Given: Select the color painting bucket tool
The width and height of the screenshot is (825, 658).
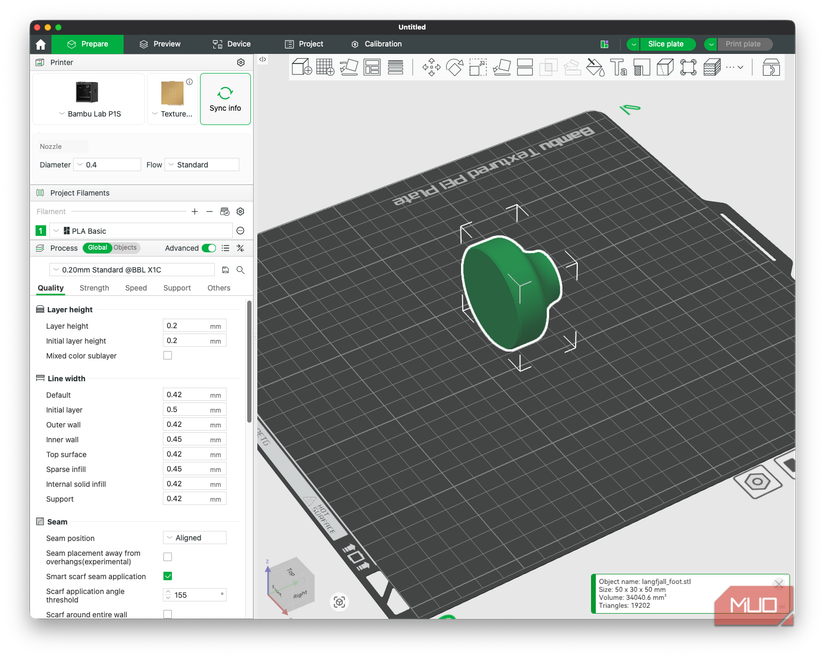Looking at the screenshot, I should (595, 67).
